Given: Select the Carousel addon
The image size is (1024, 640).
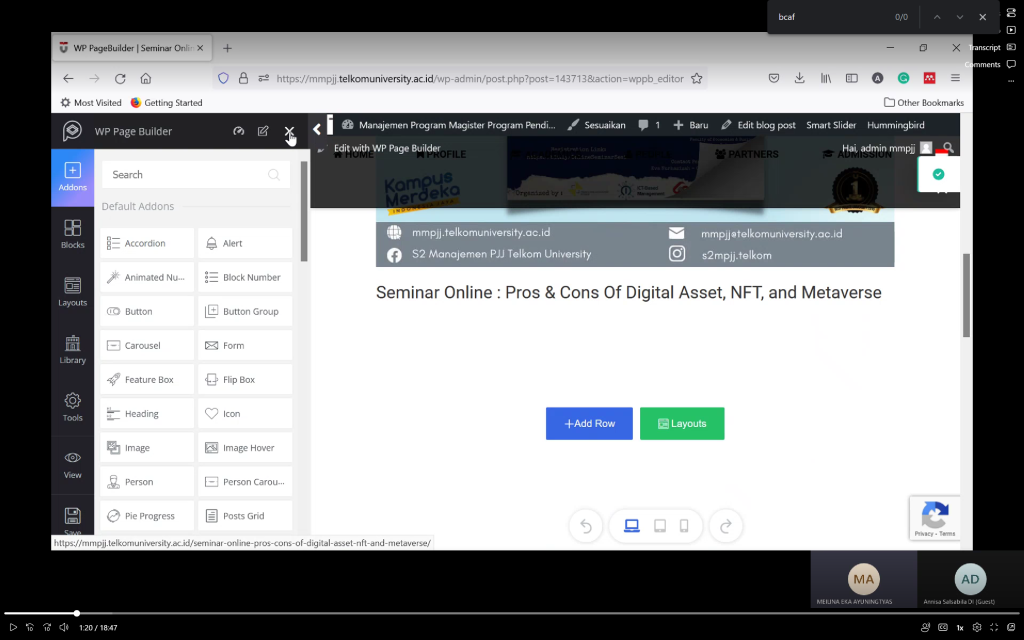Looking at the screenshot, I should click(x=147, y=345).
